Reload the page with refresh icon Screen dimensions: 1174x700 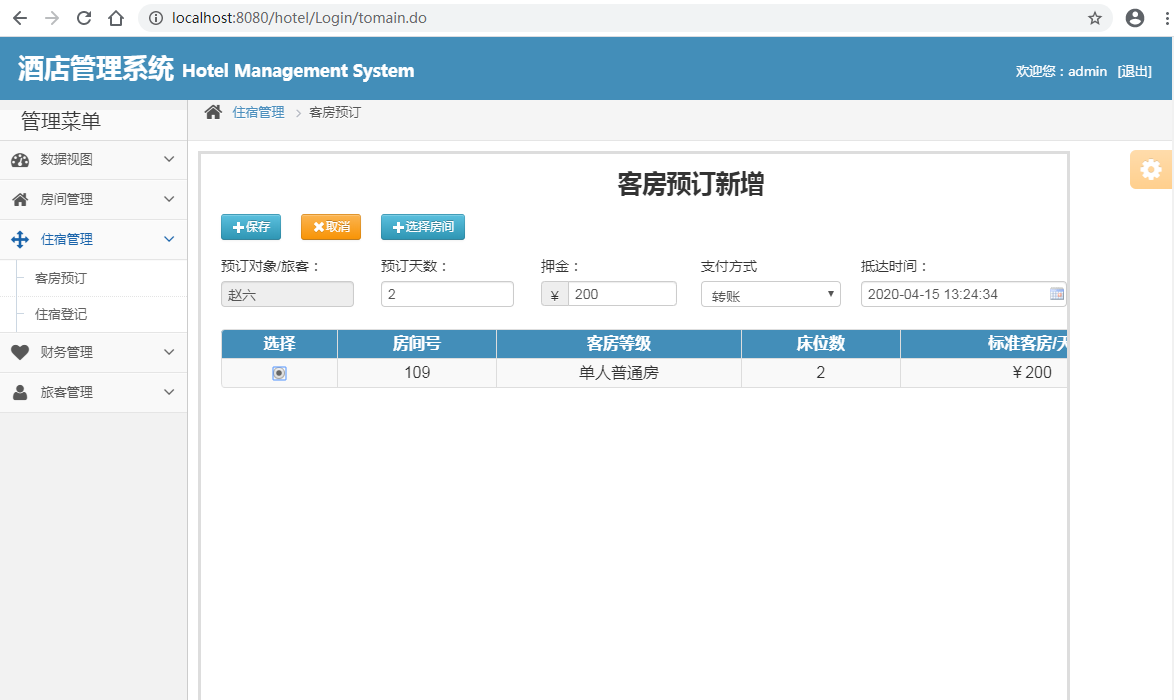click(x=84, y=18)
